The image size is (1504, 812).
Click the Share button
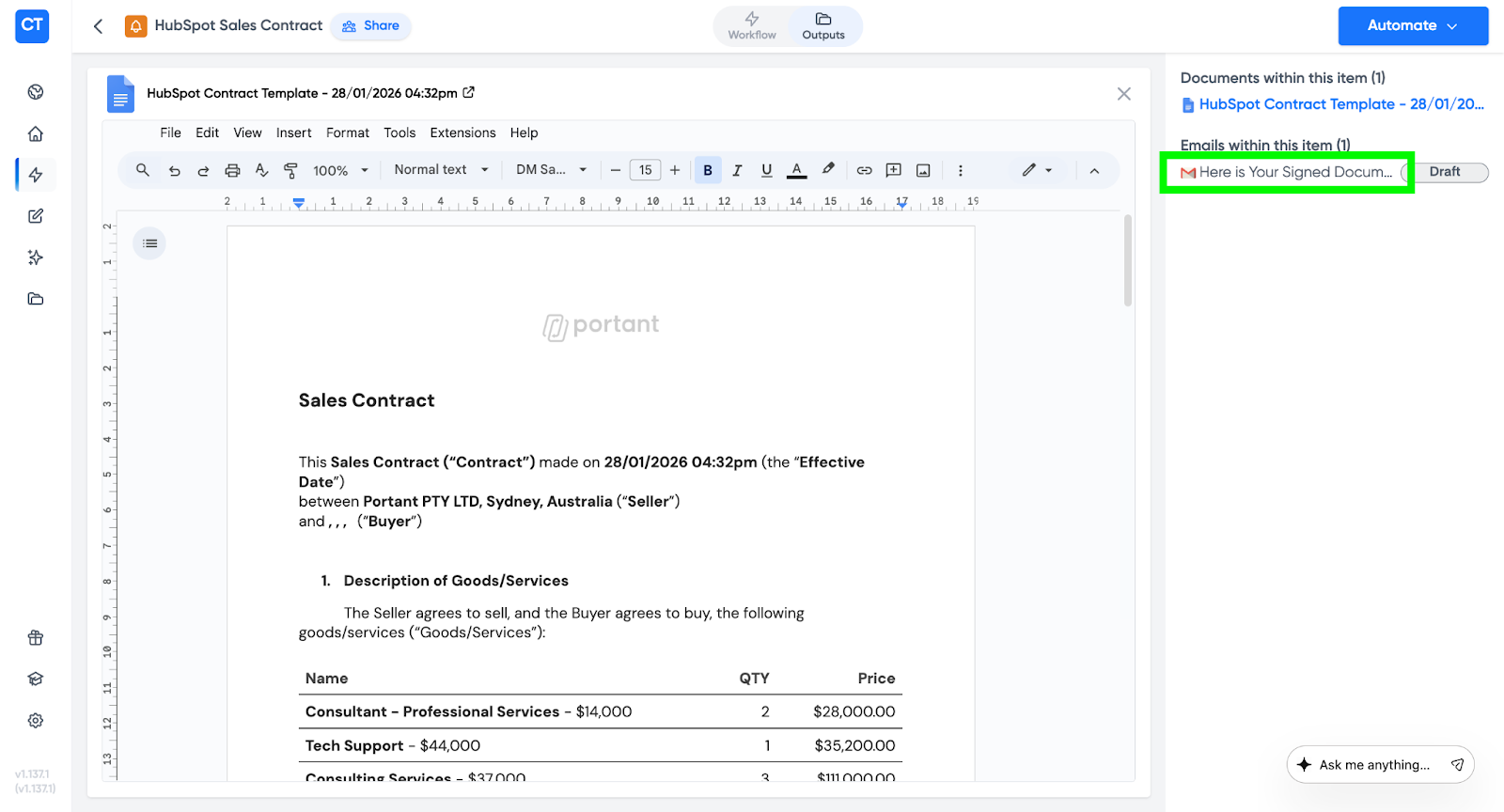pos(371,25)
